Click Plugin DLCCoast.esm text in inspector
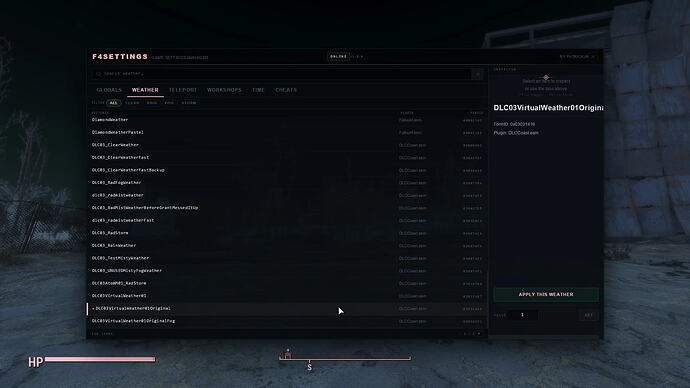The width and height of the screenshot is (690, 388). (x=516, y=133)
